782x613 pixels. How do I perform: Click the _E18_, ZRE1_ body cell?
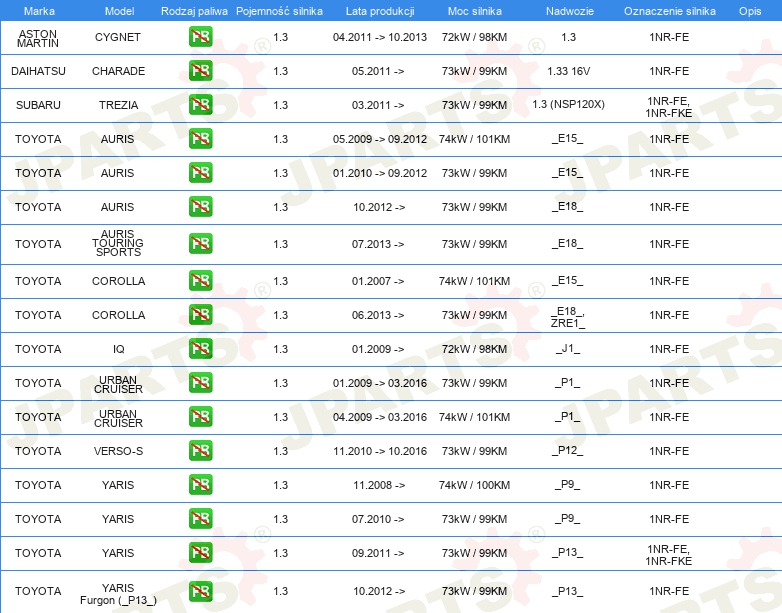(568, 317)
